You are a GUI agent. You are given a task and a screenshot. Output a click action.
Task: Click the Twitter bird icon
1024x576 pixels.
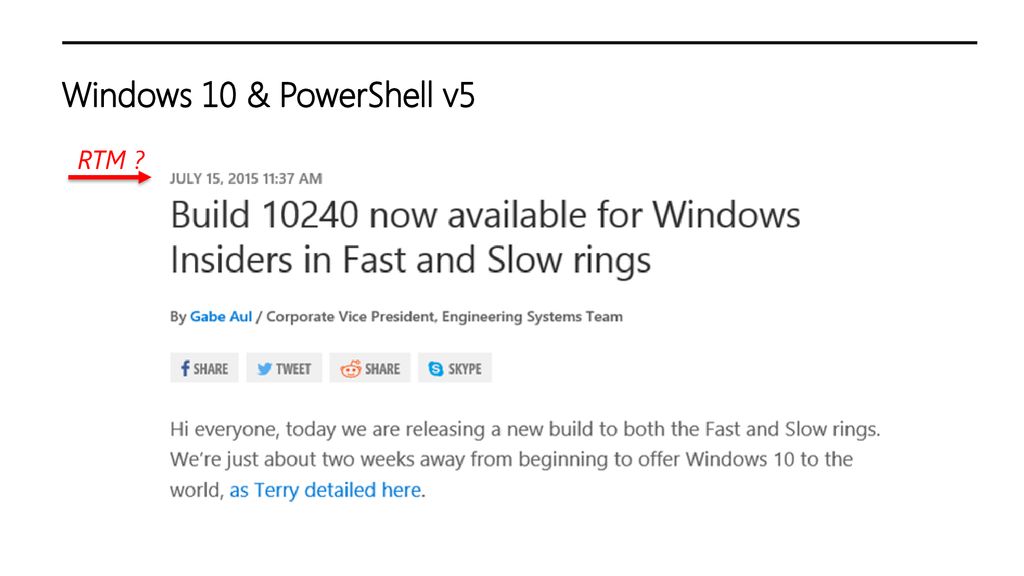click(264, 369)
